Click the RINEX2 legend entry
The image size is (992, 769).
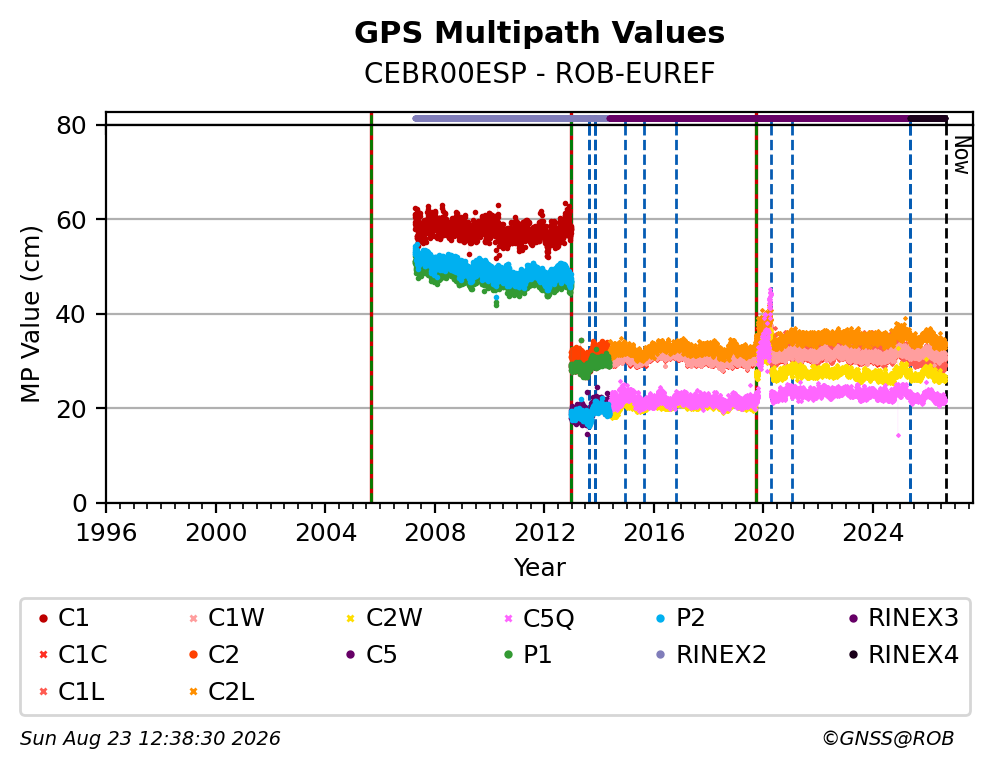click(711, 655)
